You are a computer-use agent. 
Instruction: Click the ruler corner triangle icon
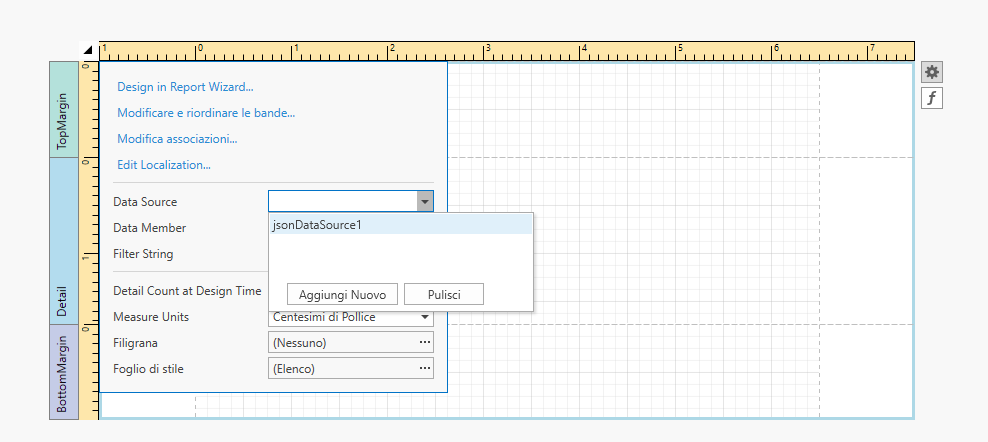[88, 50]
